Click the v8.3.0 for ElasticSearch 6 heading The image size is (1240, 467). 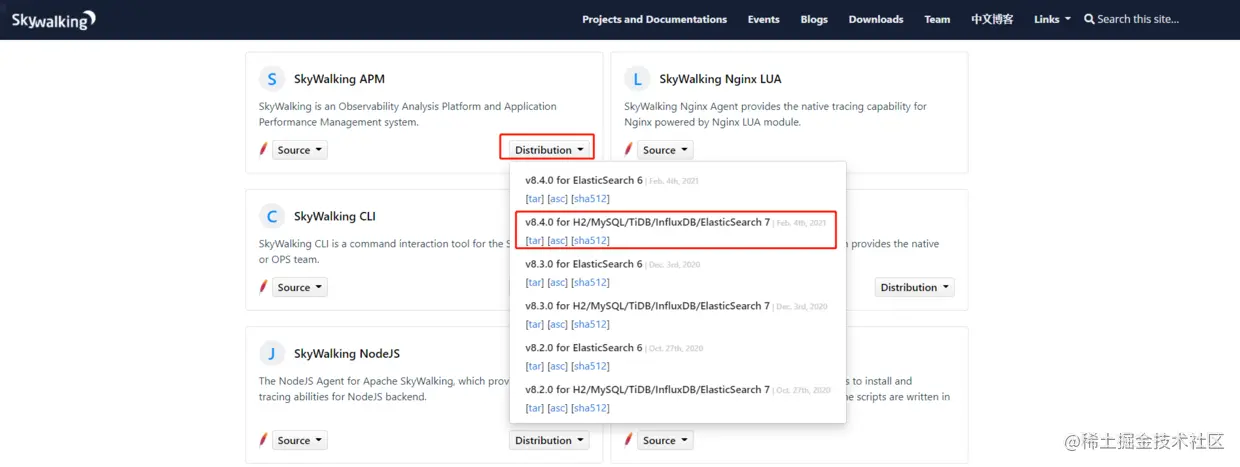[x=584, y=264]
